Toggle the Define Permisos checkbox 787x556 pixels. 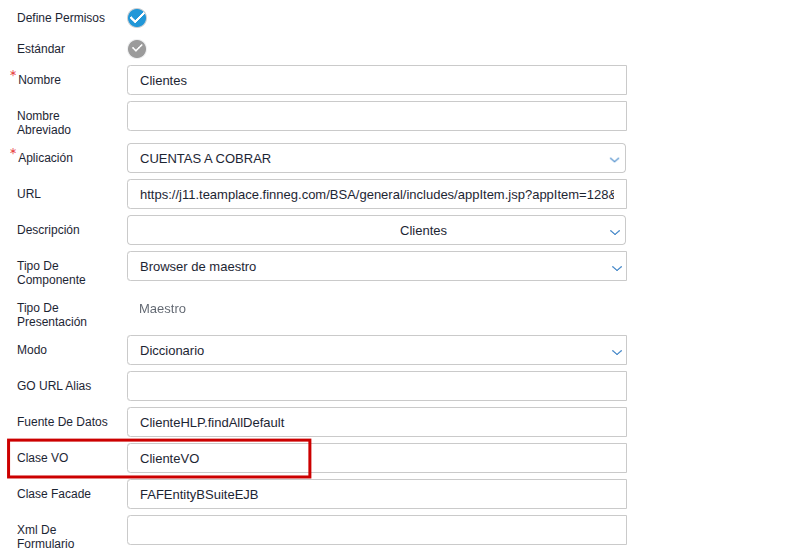[137, 18]
